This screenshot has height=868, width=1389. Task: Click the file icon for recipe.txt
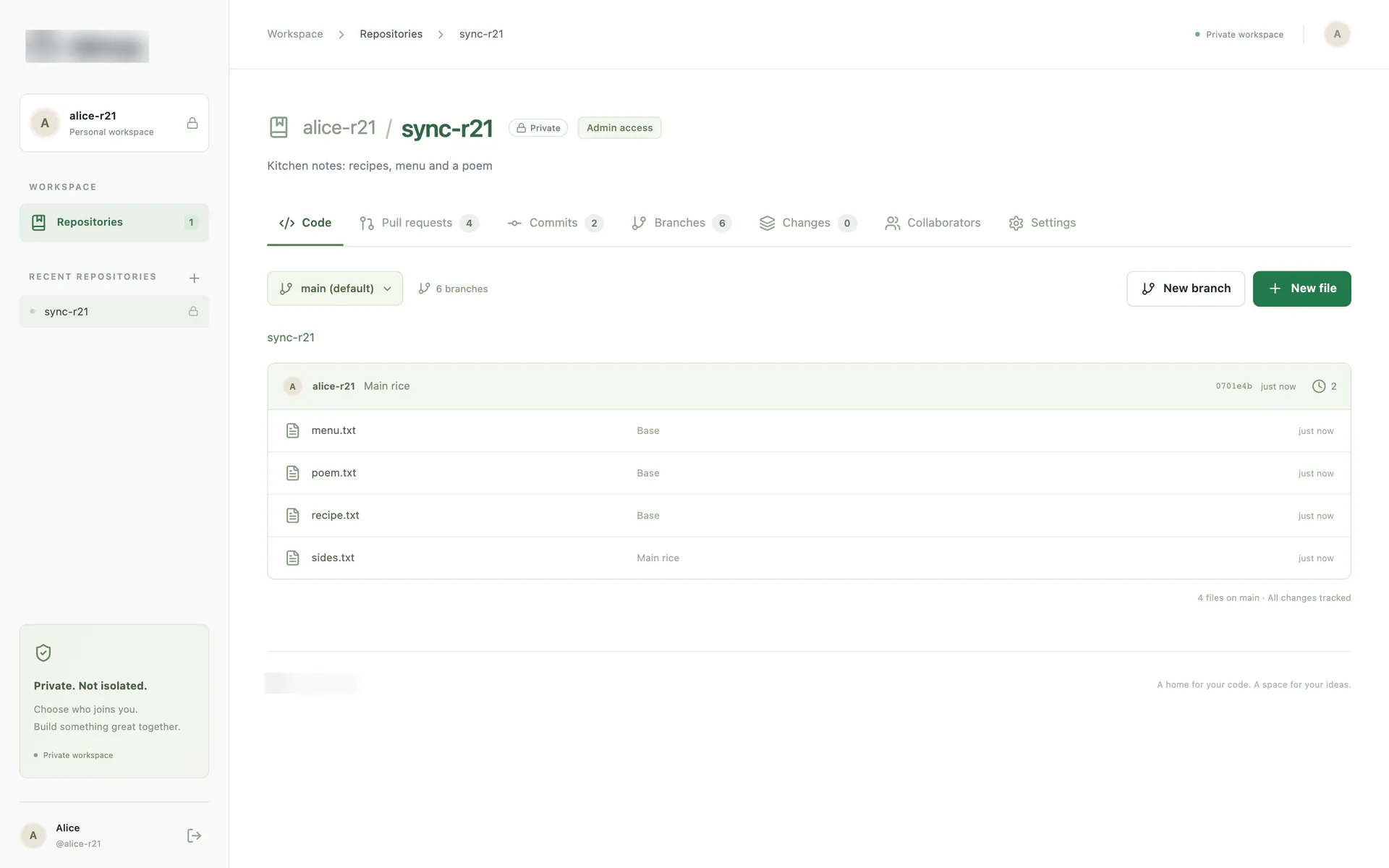click(292, 516)
